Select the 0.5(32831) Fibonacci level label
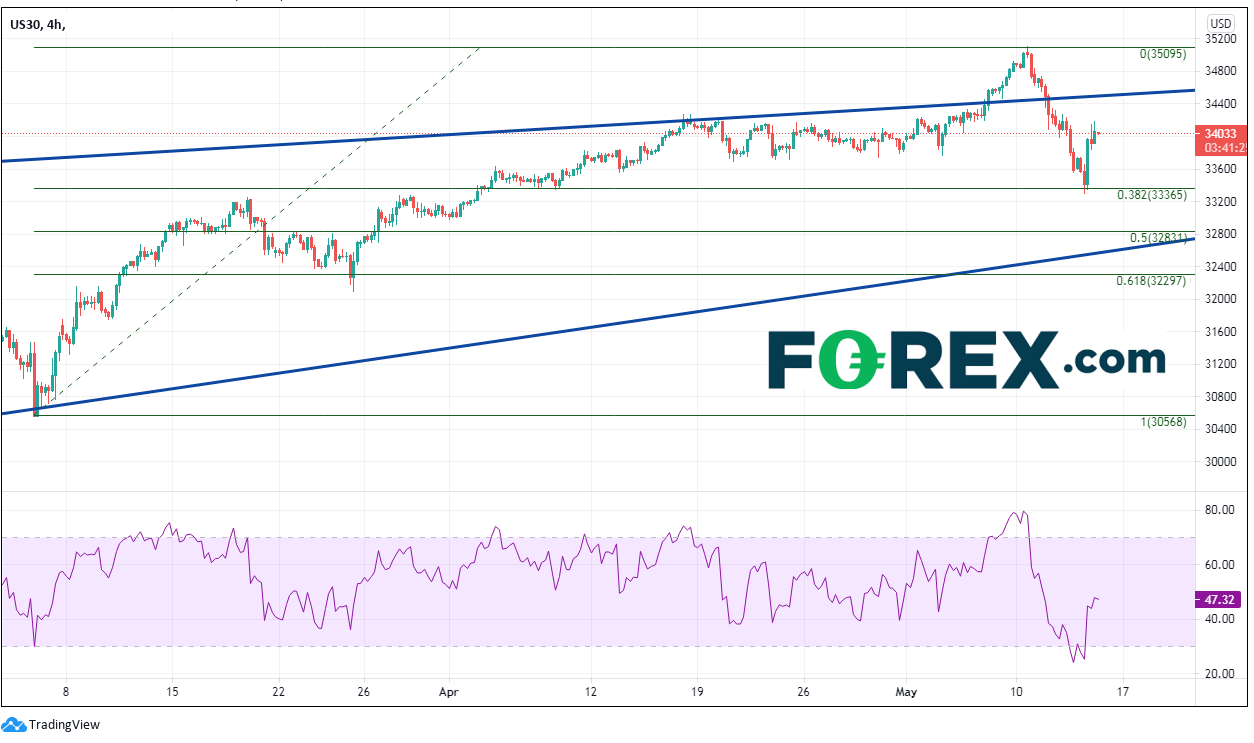The width and height of the screenshot is (1254, 743). [x=1157, y=238]
